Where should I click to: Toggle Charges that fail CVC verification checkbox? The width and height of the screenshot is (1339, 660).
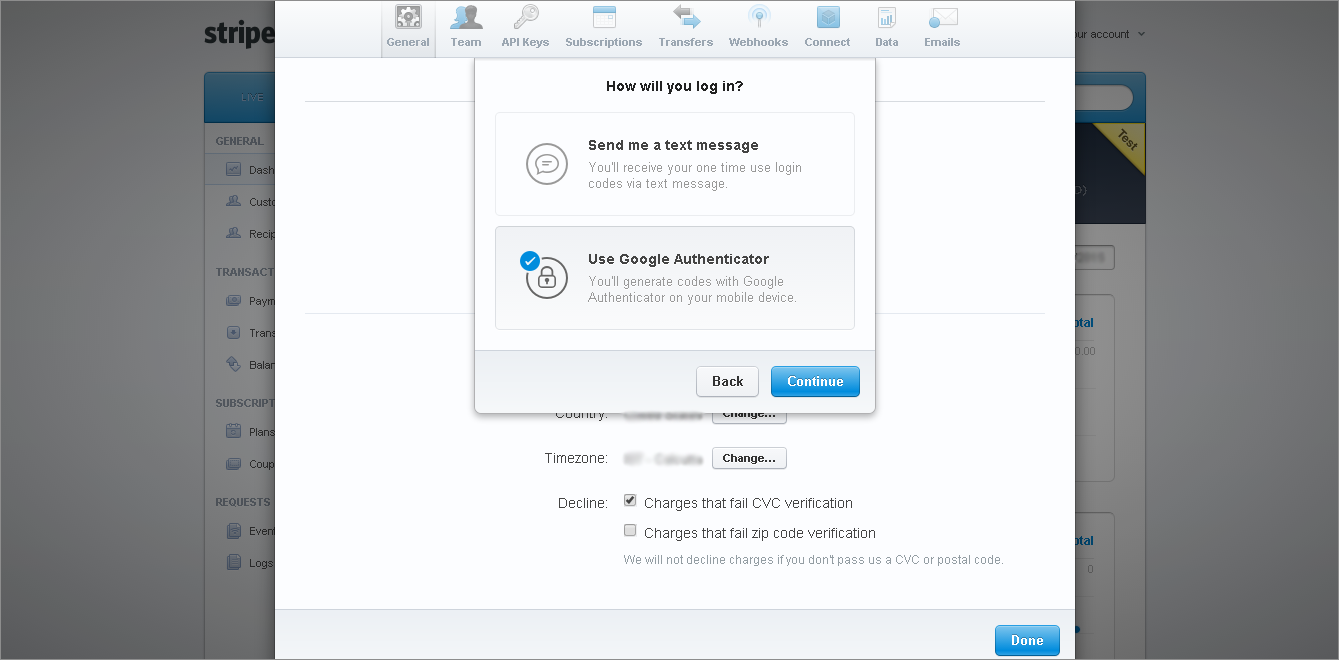pyautogui.click(x=630, y=500)
